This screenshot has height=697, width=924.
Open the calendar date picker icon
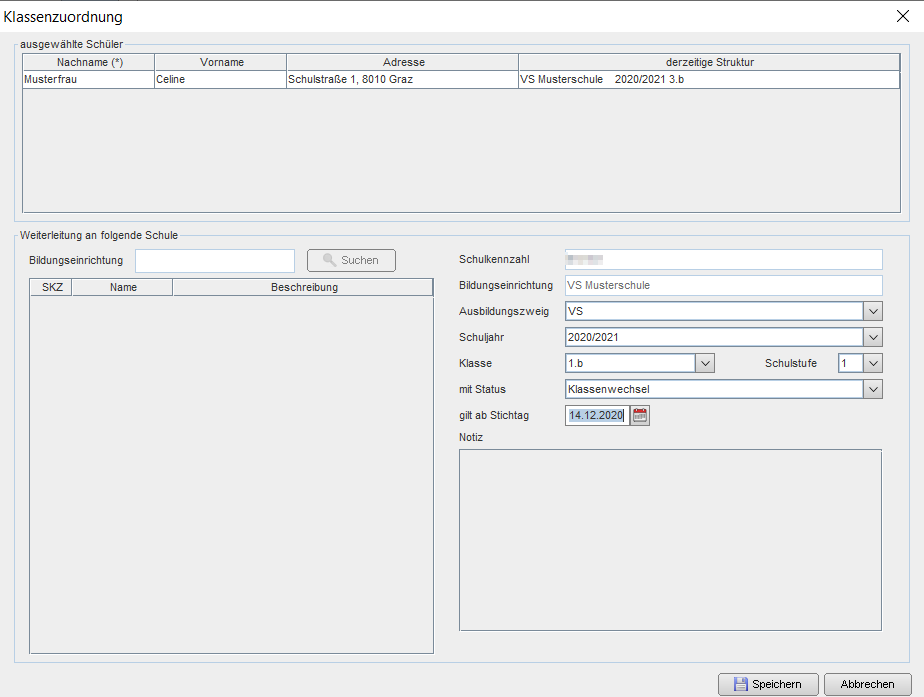641,416
